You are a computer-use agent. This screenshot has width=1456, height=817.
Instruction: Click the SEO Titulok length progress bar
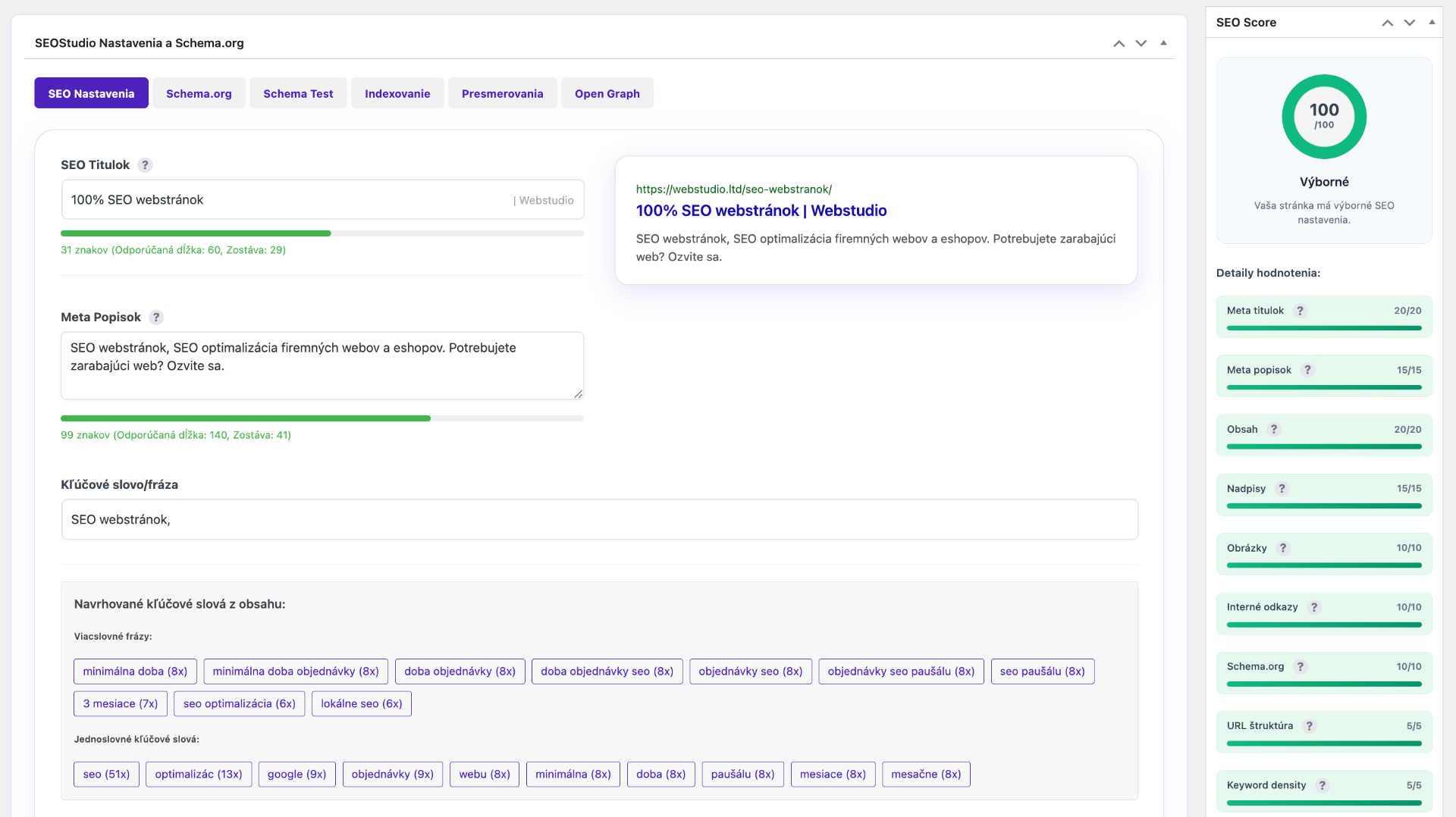point(322,233)
